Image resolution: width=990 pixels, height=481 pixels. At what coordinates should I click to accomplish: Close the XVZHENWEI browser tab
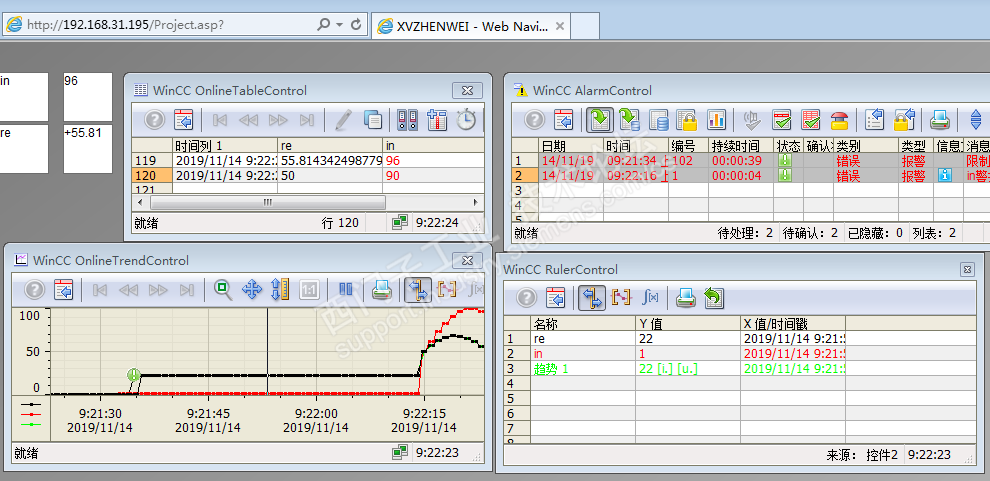coord(559,26)
